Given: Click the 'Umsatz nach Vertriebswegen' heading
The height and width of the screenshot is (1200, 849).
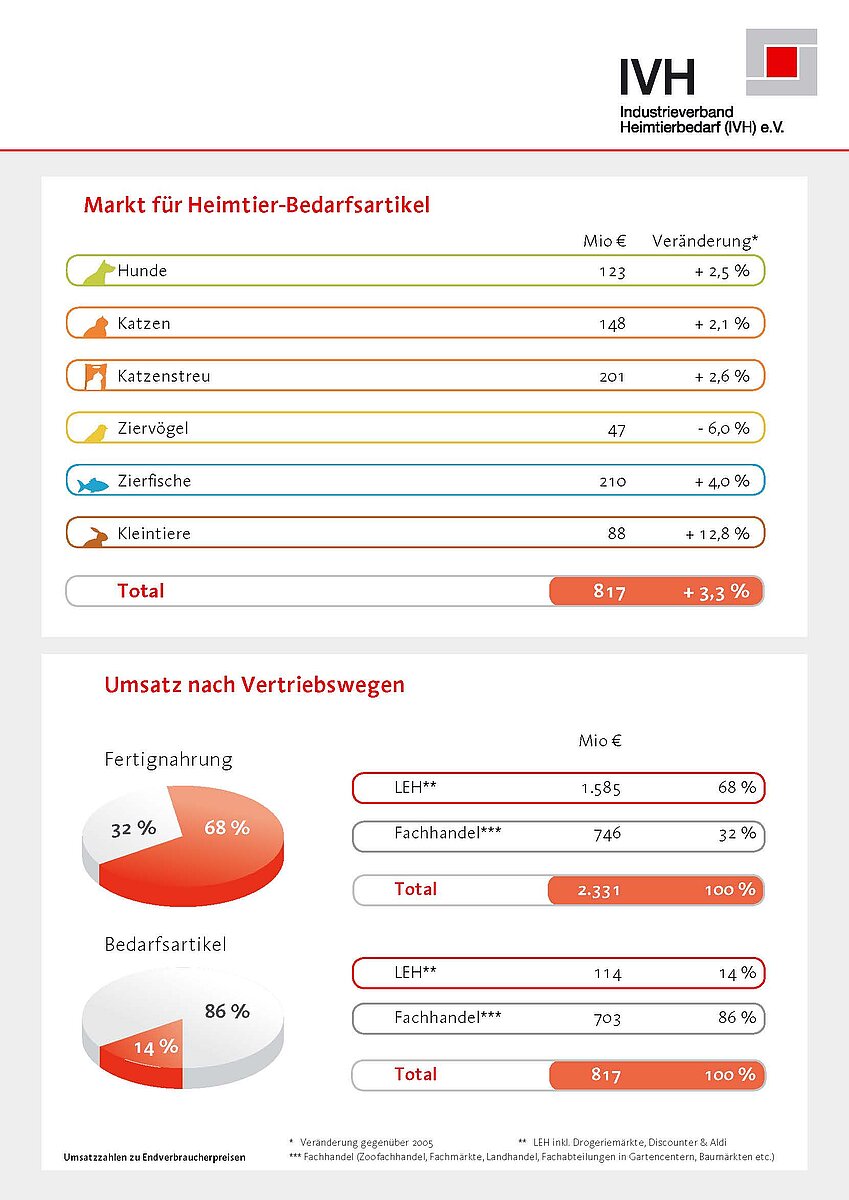Looking at the screenshot, I should tap(254, 685).
